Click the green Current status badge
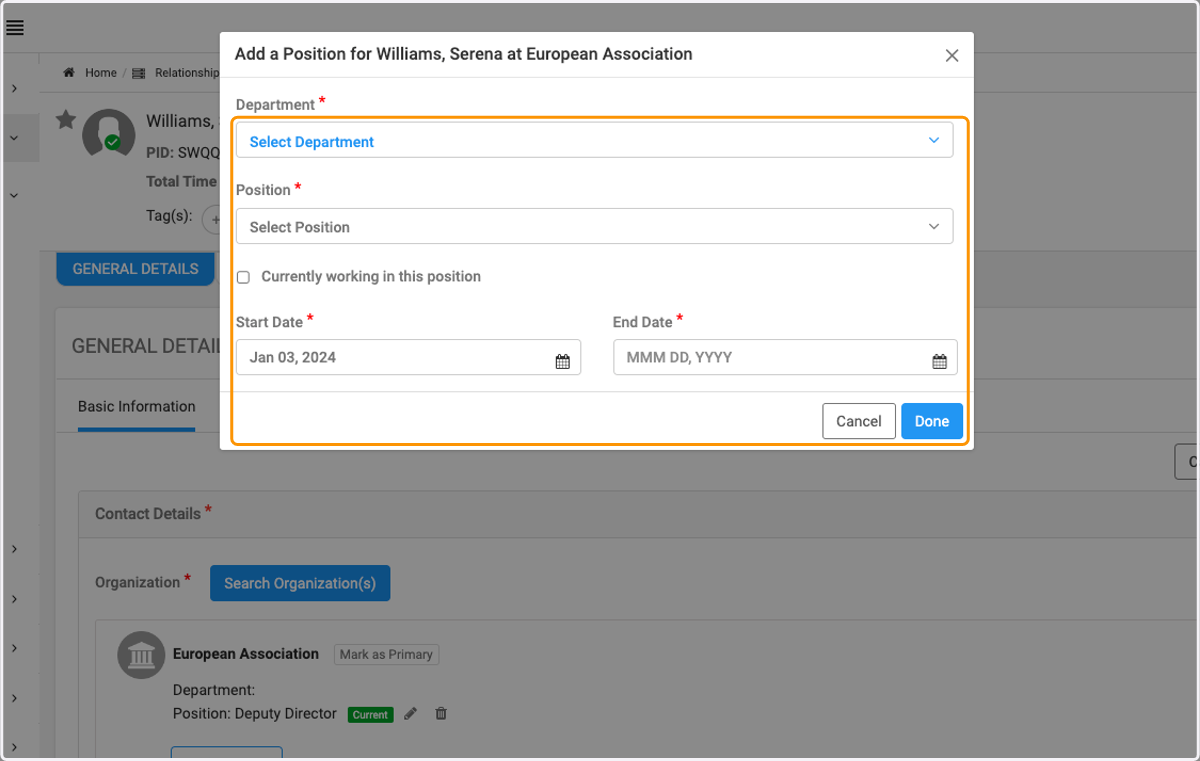The width and height of the screenshot is (1200, 761). click(x=371, y=715)
